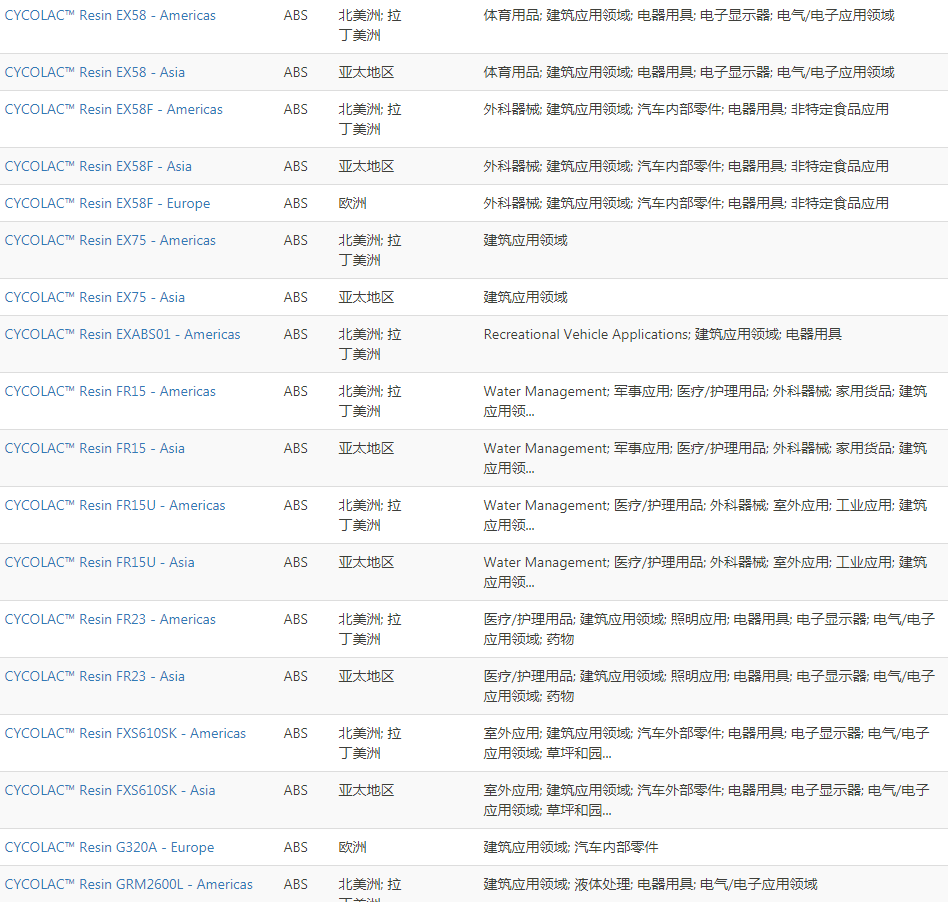Open CYCOLAC Resin EX58F - Europe link

108,204
